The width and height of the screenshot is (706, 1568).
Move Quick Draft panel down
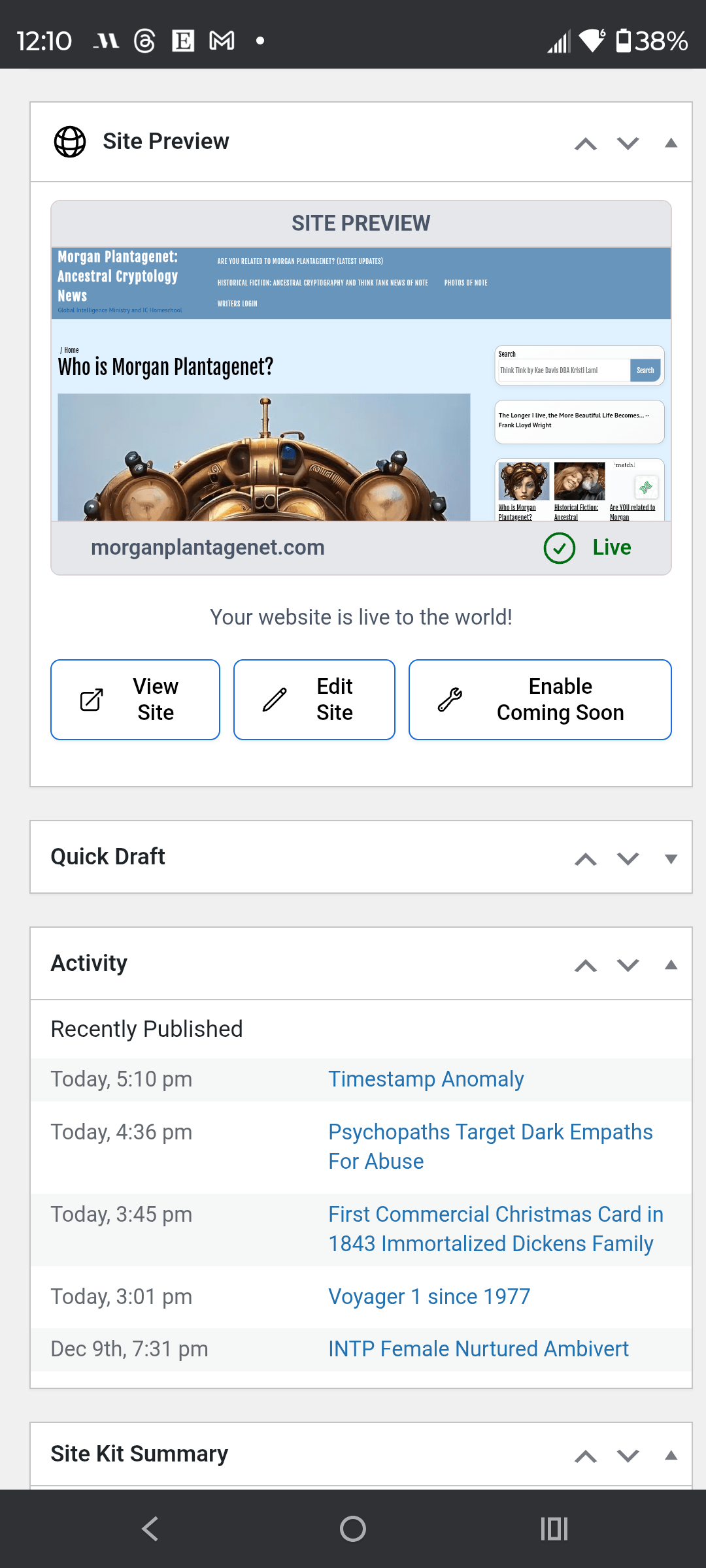628,858
